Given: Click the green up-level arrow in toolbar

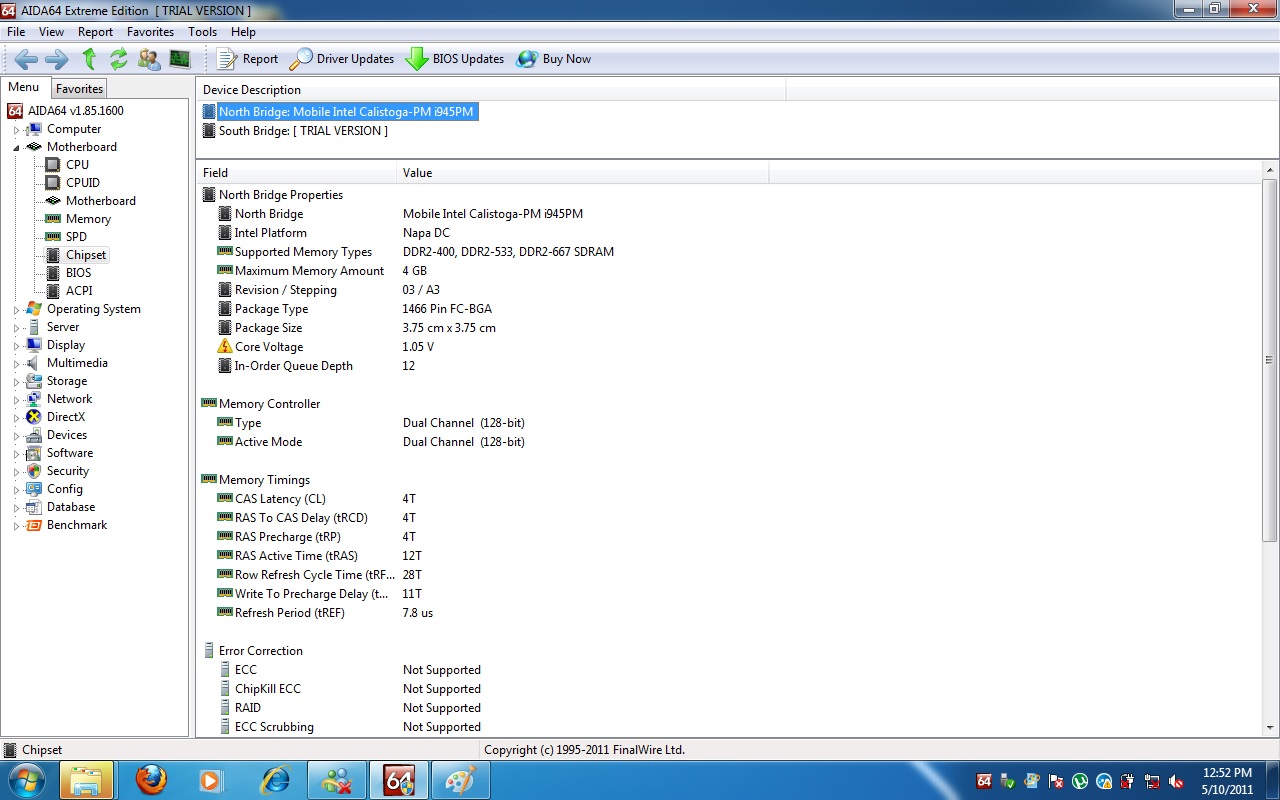Looking at the screenshot, I should tap(89, 59).
